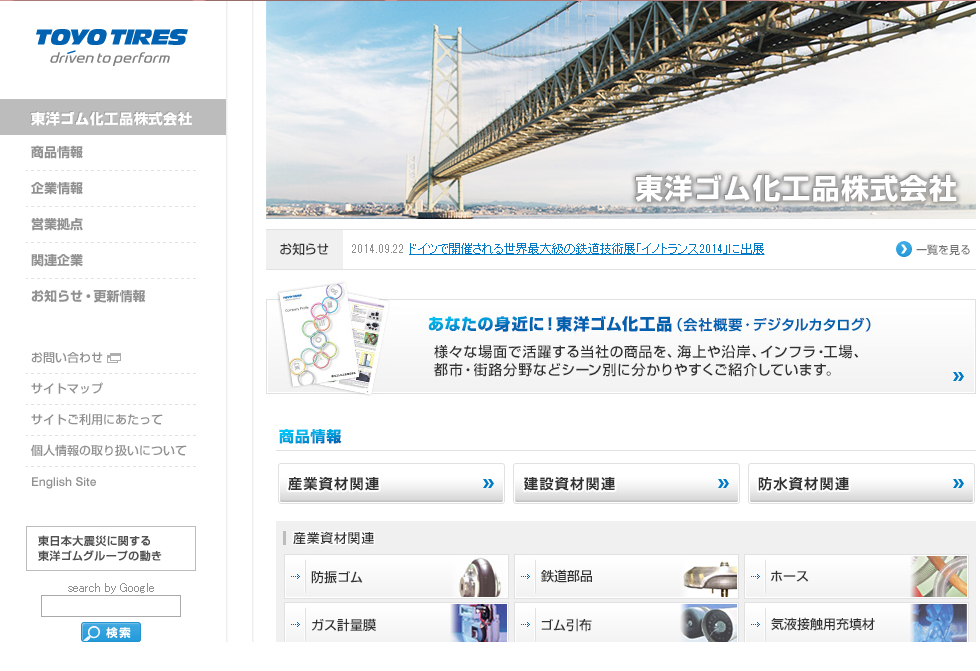This screenshot has width=980, height=671.
Task: Open the イノトランス2014 news headline link
Action: click(x=586, y=249)
